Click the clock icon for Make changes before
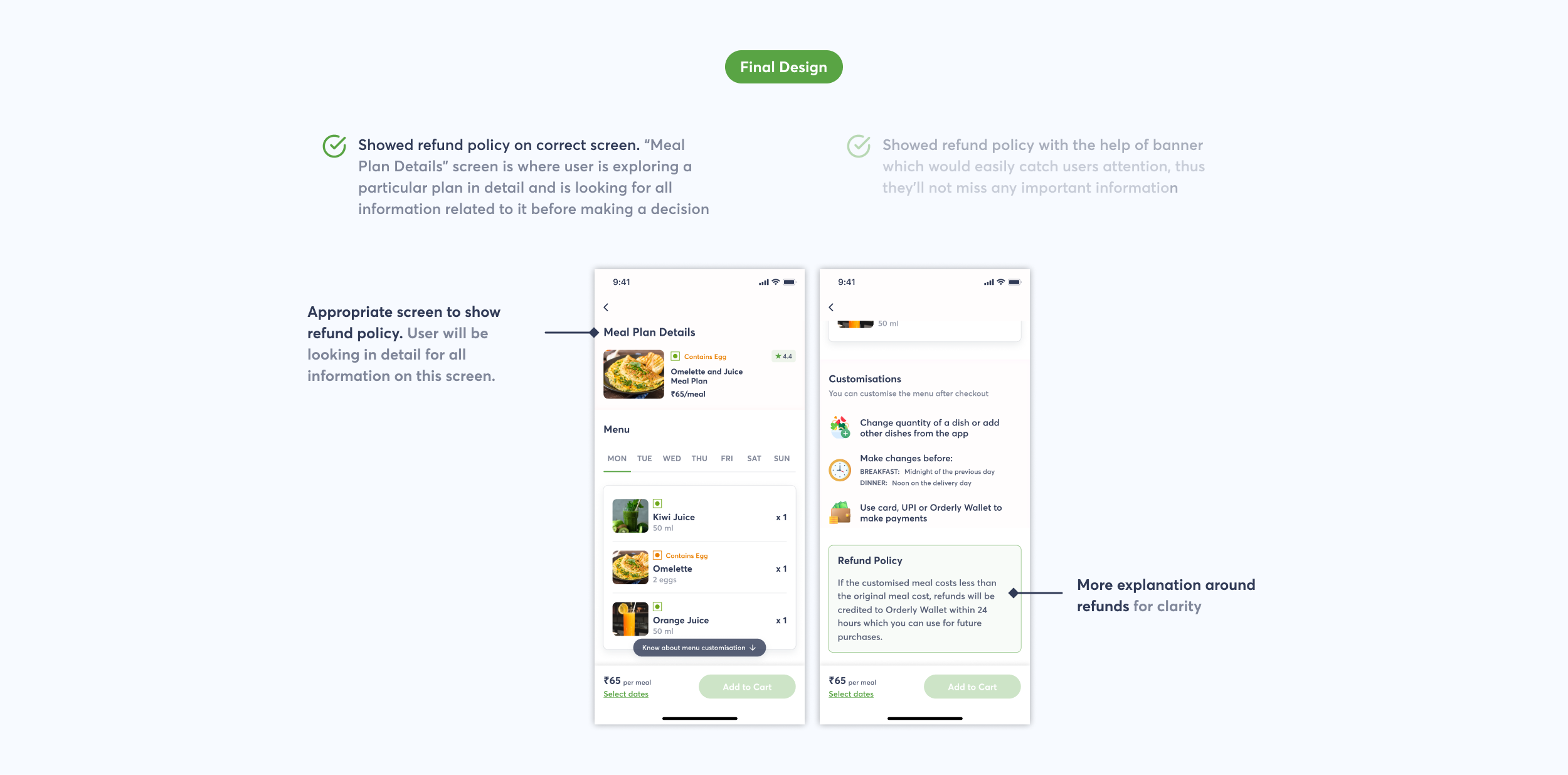 coord(841,470)
